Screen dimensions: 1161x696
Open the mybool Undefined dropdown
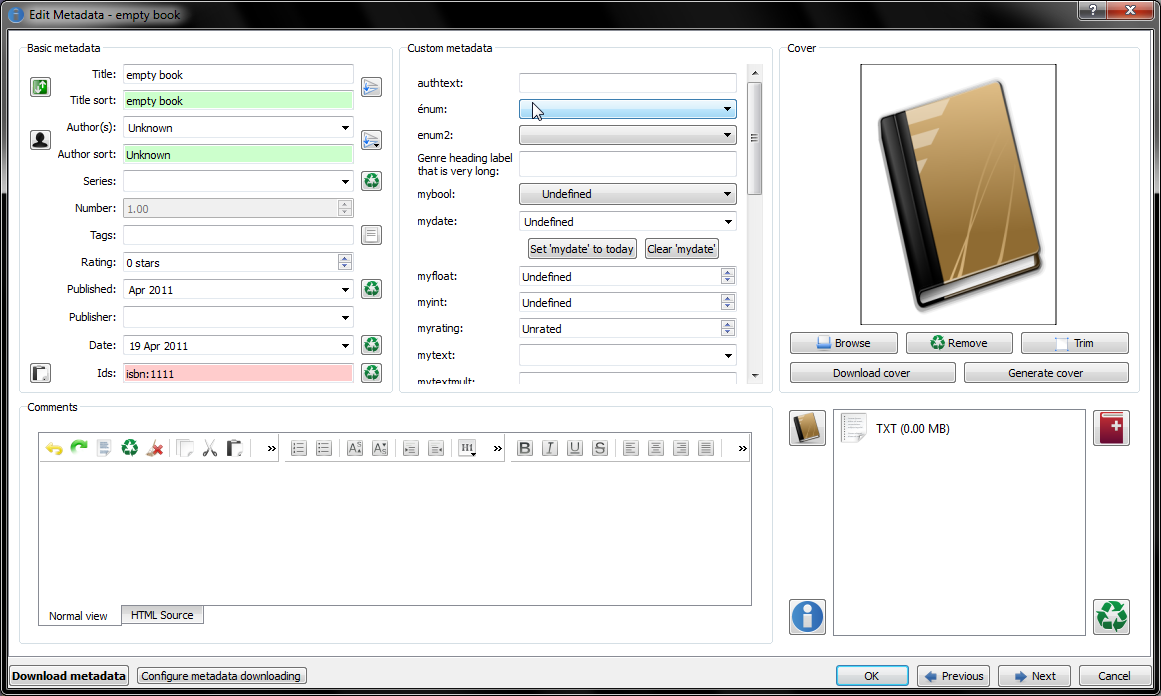[628, 194]
